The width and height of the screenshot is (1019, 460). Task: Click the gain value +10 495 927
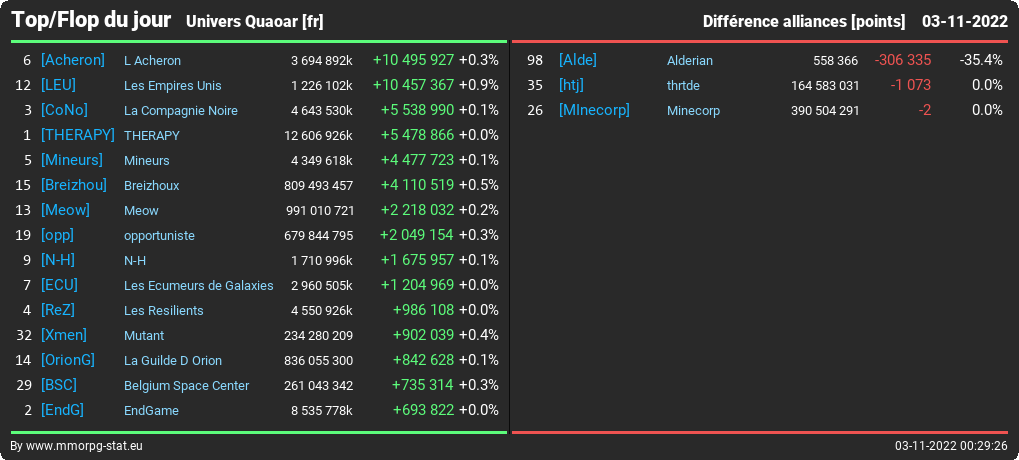(413, 60)
